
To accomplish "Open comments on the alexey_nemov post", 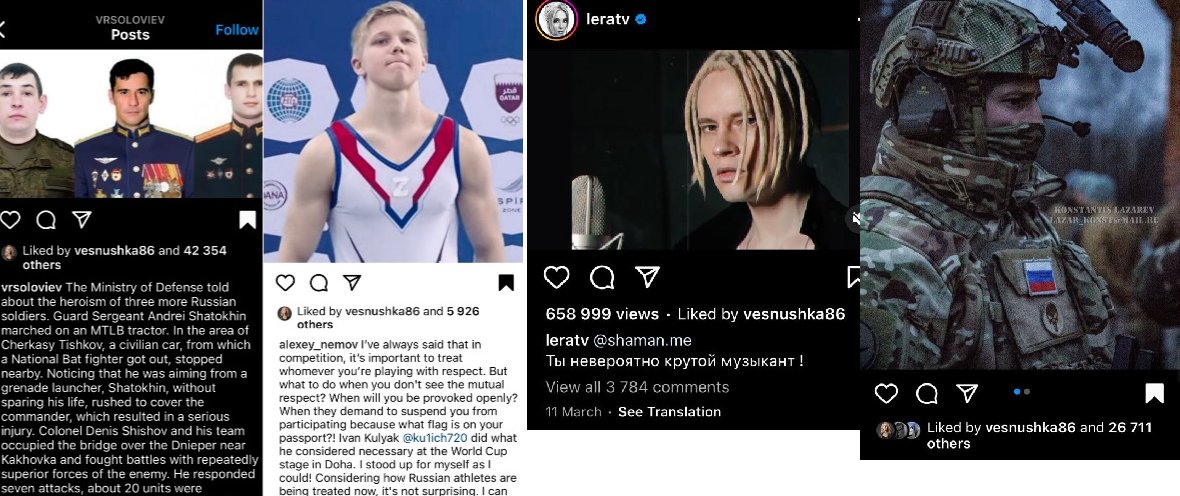I will coord(319,283).
